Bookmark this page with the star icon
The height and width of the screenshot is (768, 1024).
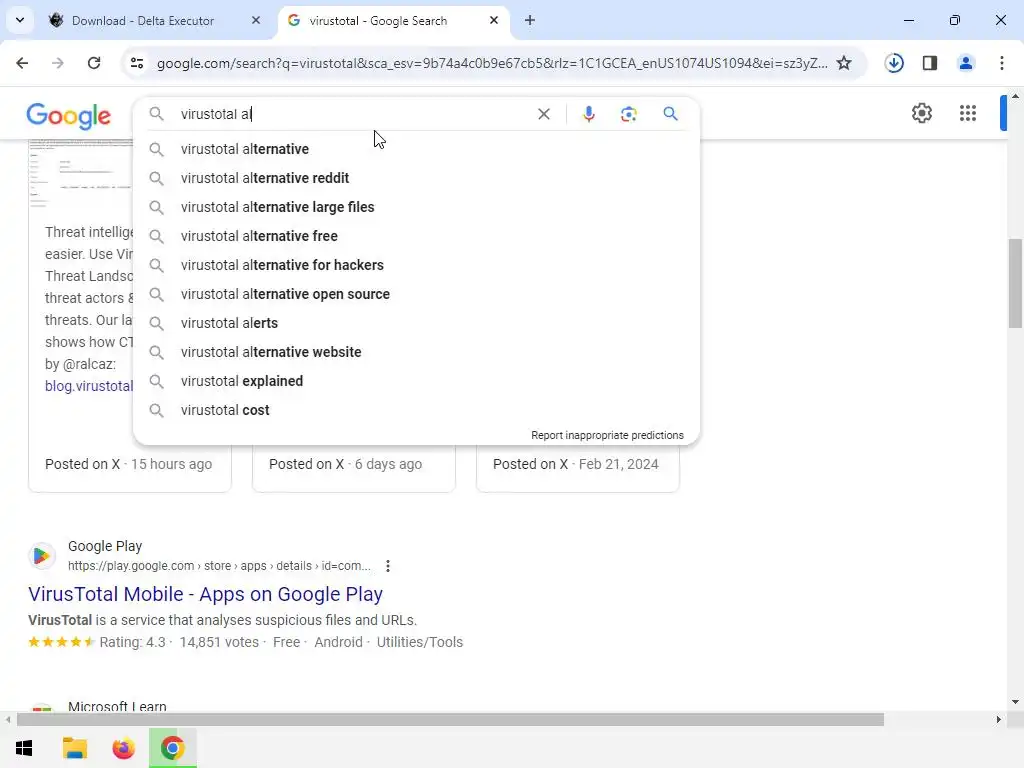click(844, 63)
